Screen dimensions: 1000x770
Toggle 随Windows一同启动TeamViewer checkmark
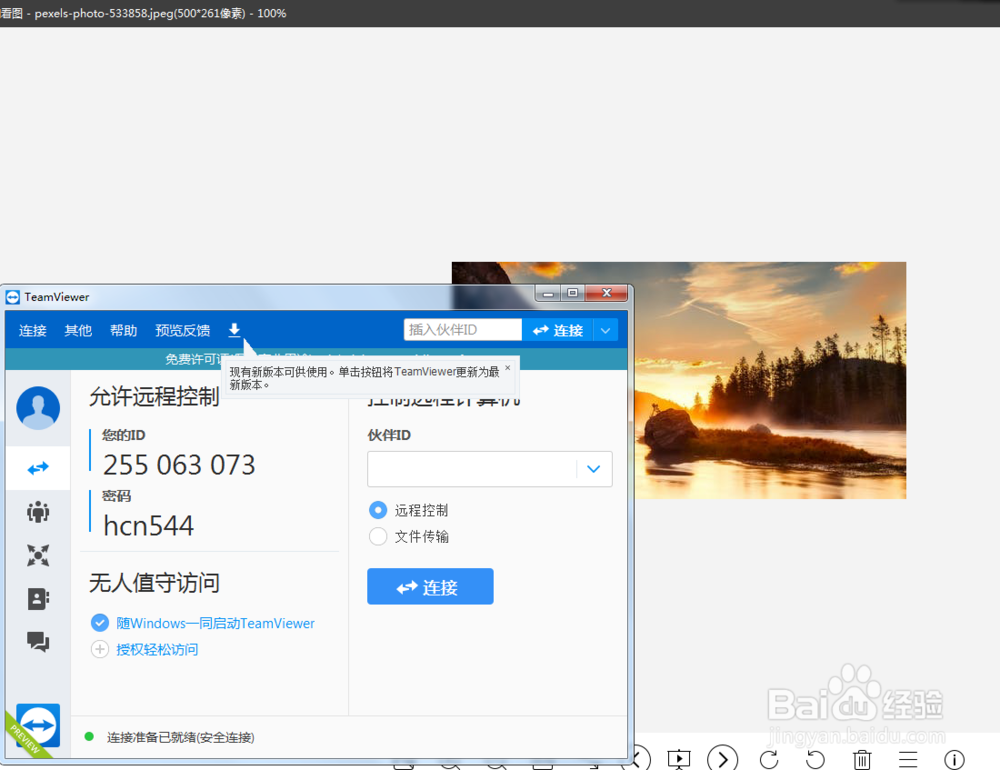tap(100, 623)
